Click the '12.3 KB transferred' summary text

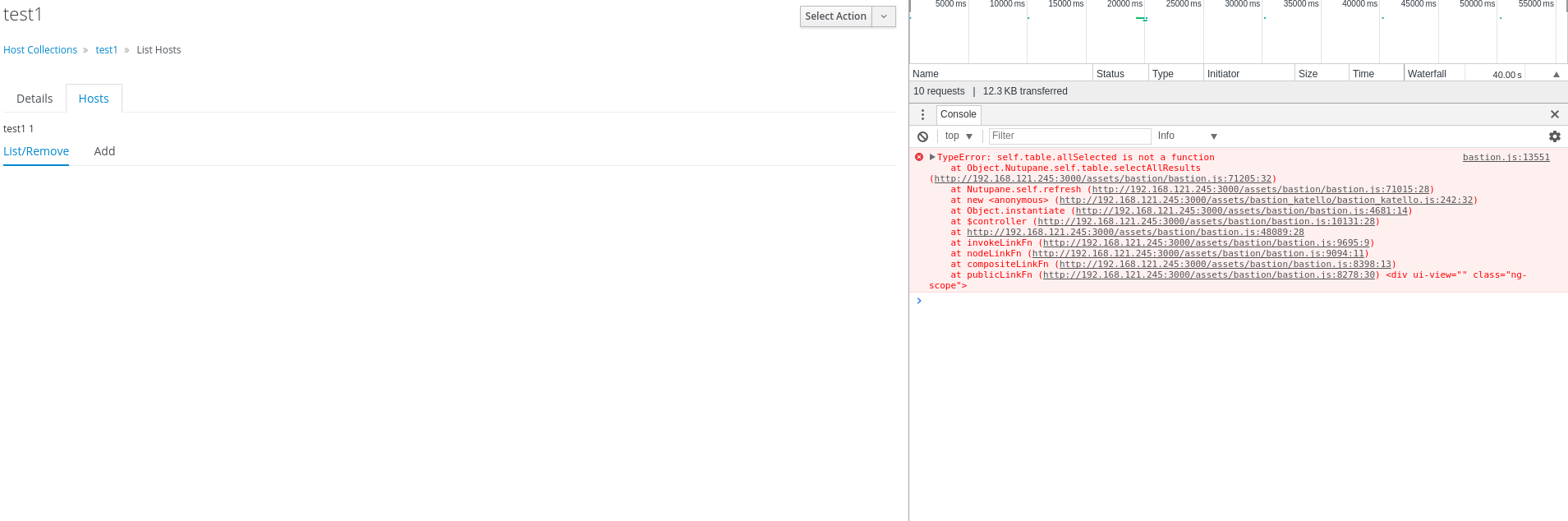(x=1025, y=92)
